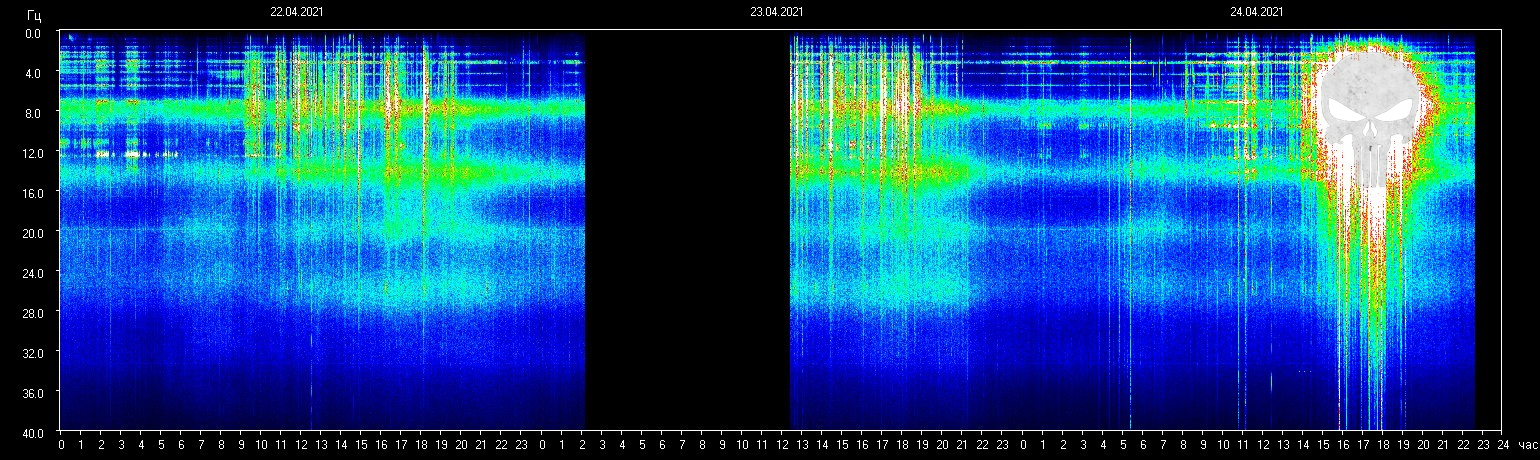Click the date label 22.04.2021
This screenshot has width=1540, height=460.
[297, 12]
